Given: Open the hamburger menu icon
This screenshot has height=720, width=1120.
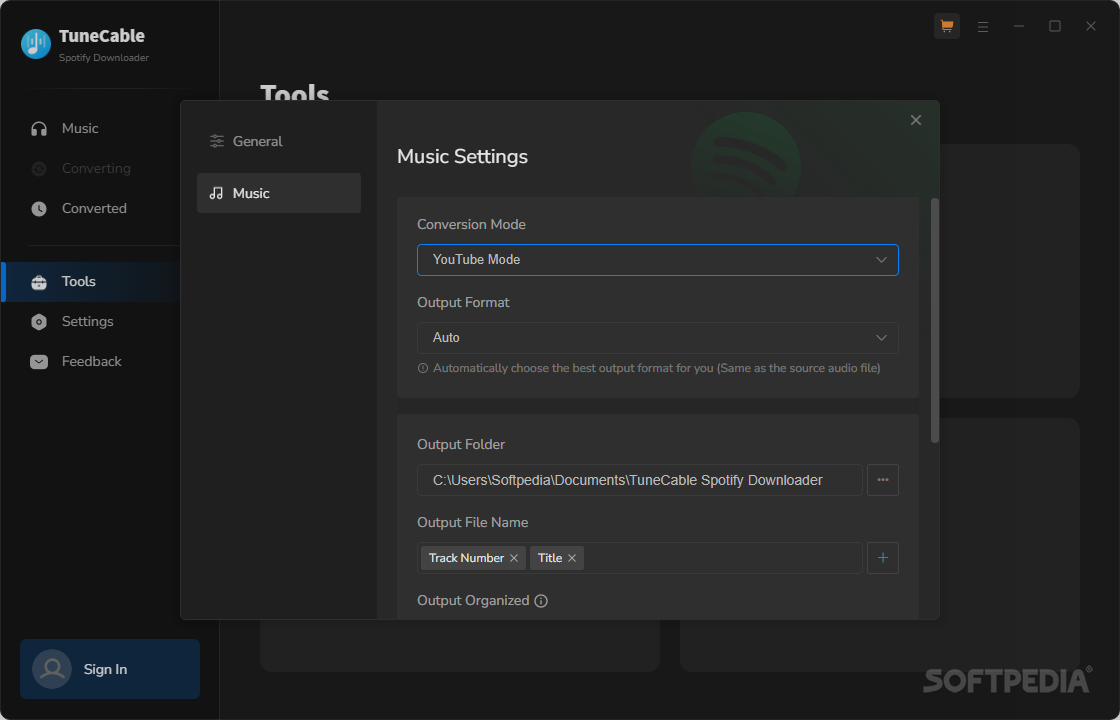Looking at the screenshot, I should 983,26.
